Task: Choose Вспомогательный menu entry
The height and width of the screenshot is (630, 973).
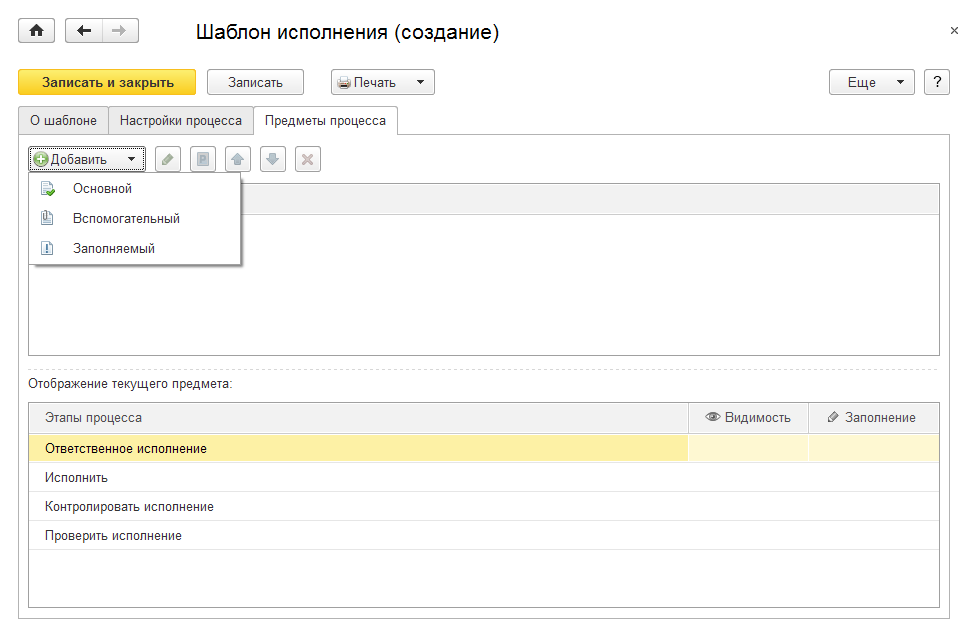Action: coord(126,218)
